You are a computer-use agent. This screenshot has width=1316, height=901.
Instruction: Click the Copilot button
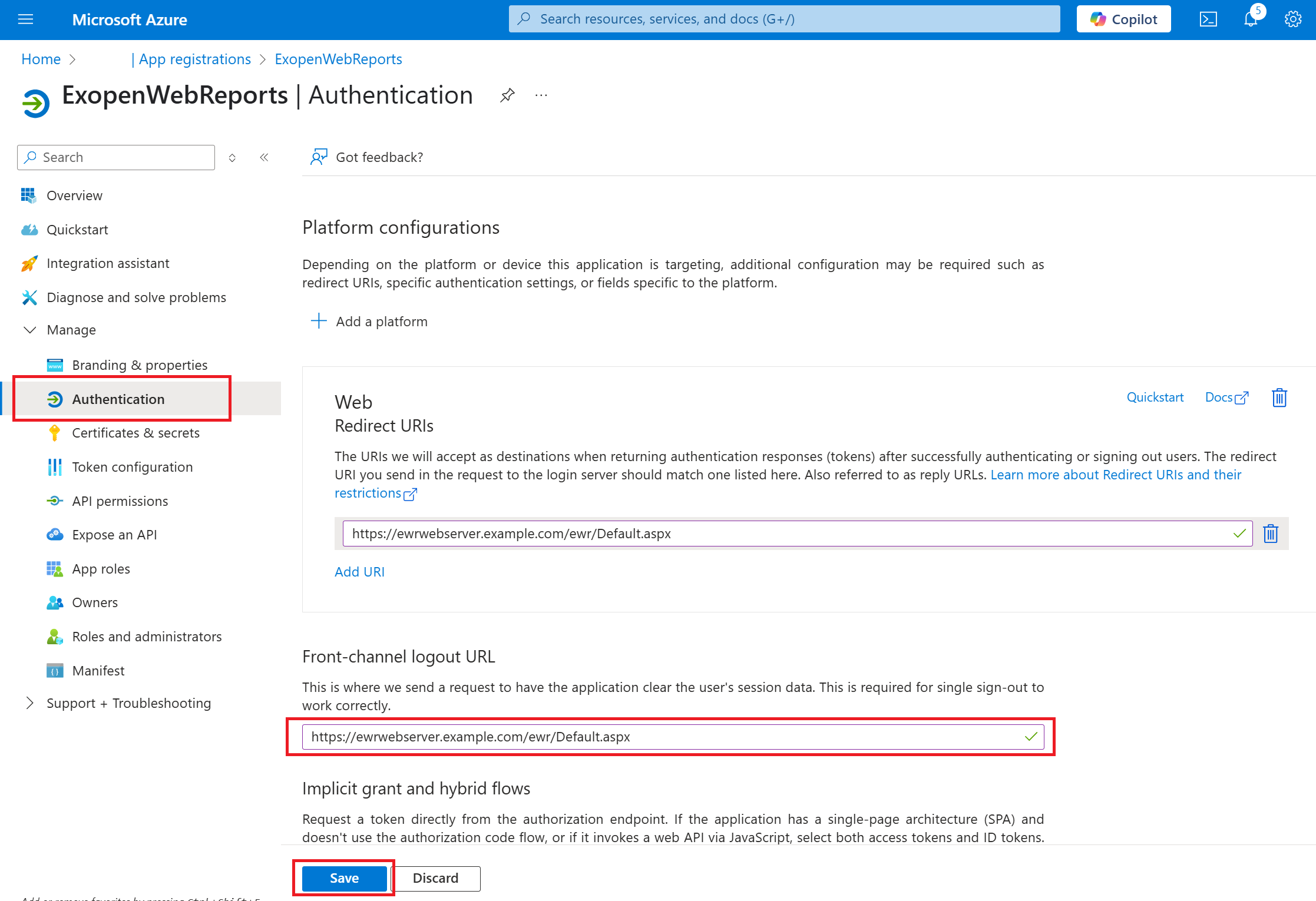(1123, 19)
